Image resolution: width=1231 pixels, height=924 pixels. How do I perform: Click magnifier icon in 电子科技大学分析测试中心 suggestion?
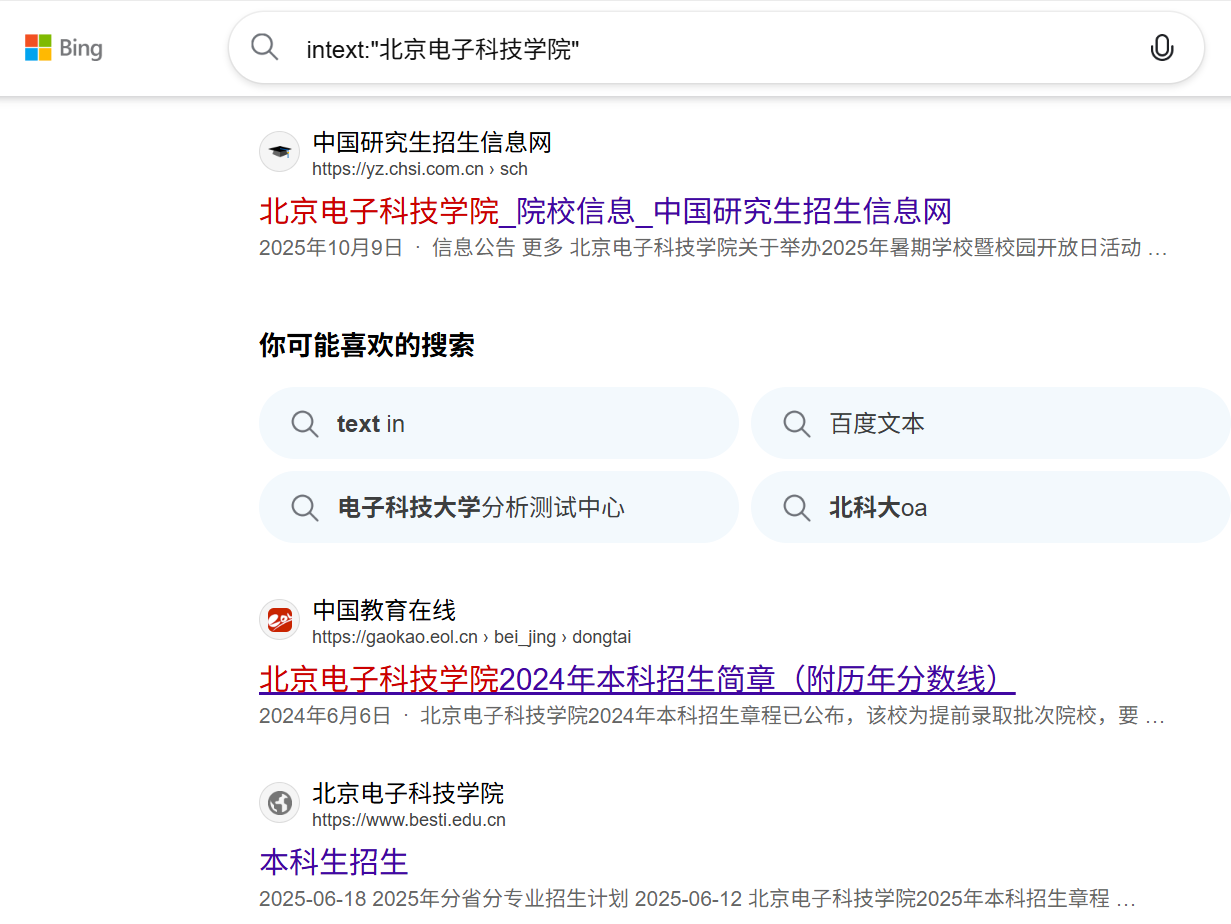(305, 508)
